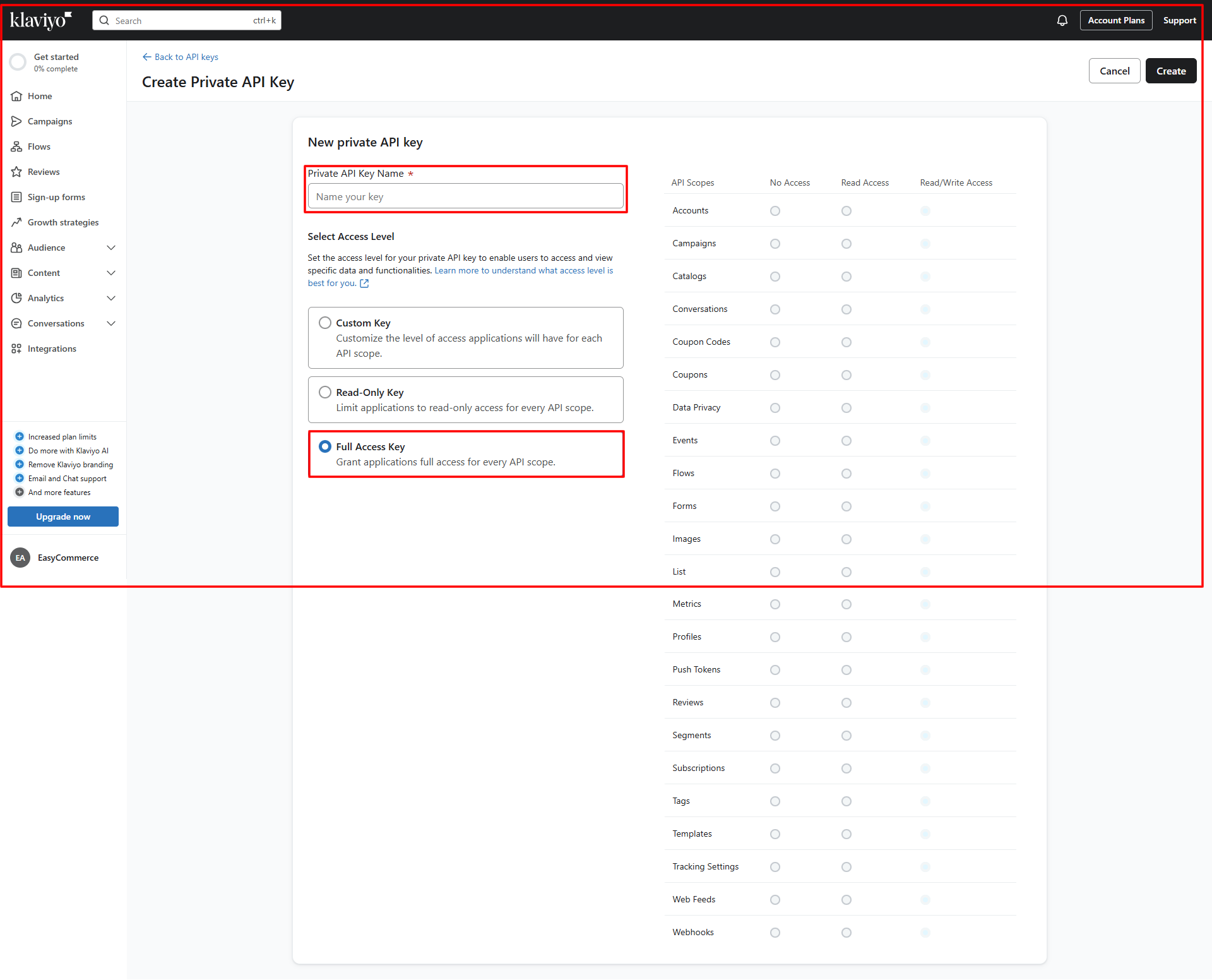Viewport: 1212px width, 980px height.
Task: Open the external link icon after 'best for you'
Action: 364,284
